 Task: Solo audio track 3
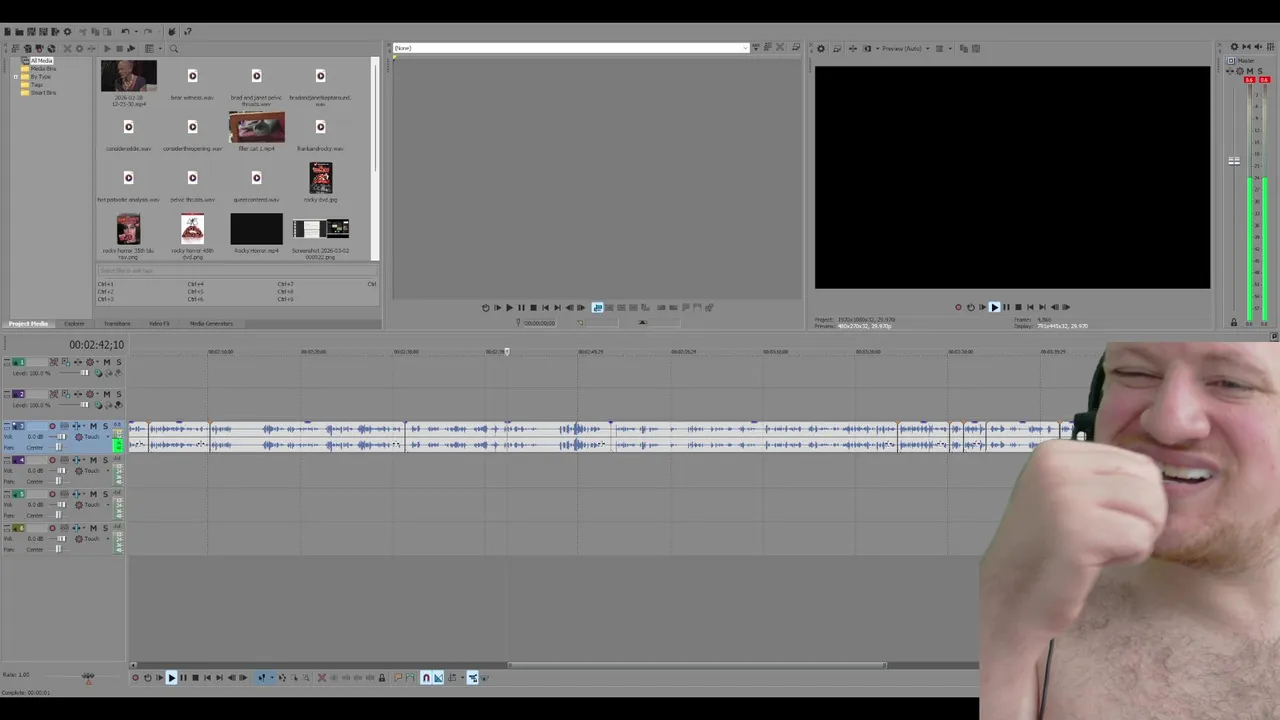pyautogui.click(x=105, y=426)
